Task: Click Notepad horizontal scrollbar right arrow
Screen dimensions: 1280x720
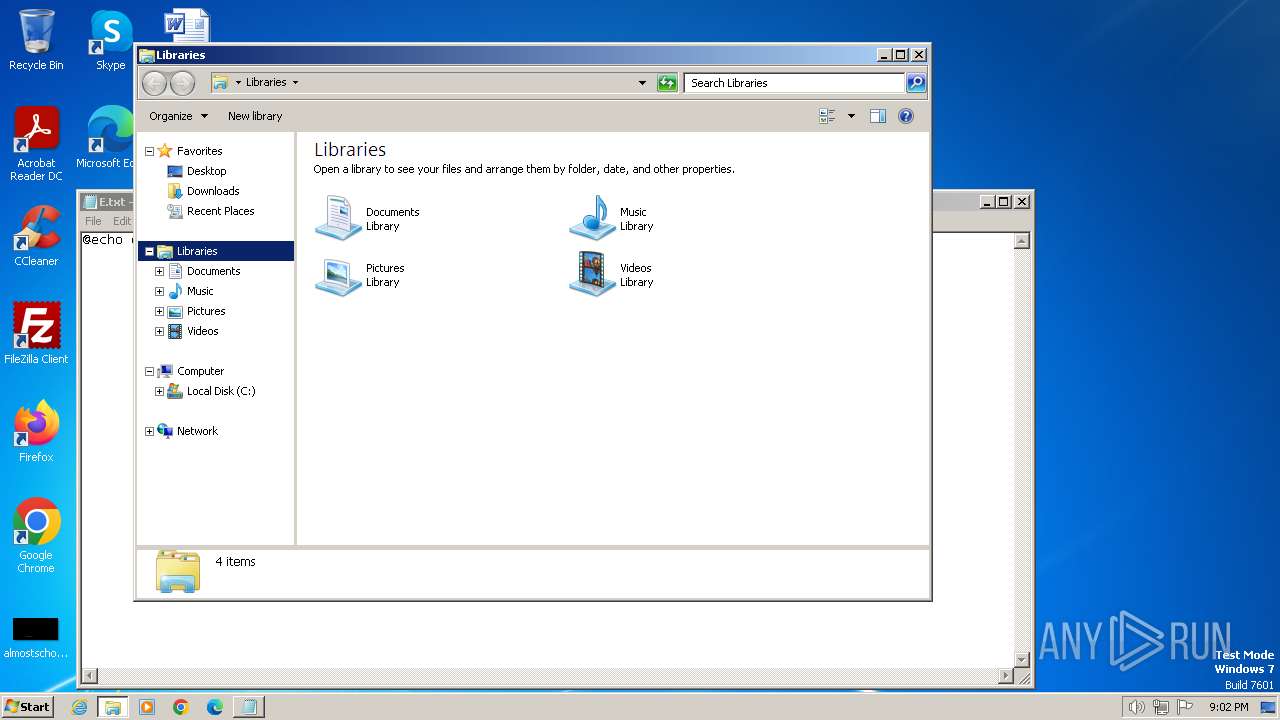Action: coord(1006,676)
